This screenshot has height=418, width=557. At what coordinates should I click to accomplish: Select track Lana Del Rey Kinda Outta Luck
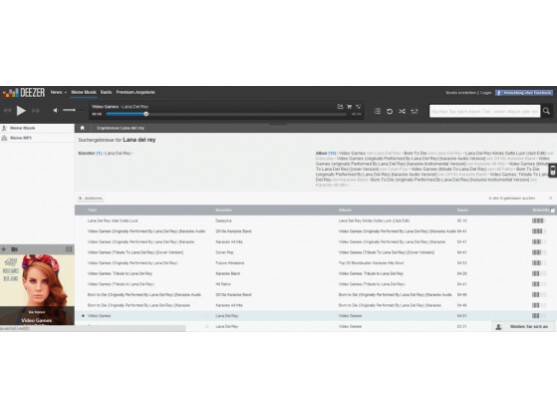pyautogui.click(x=113, y=221)
